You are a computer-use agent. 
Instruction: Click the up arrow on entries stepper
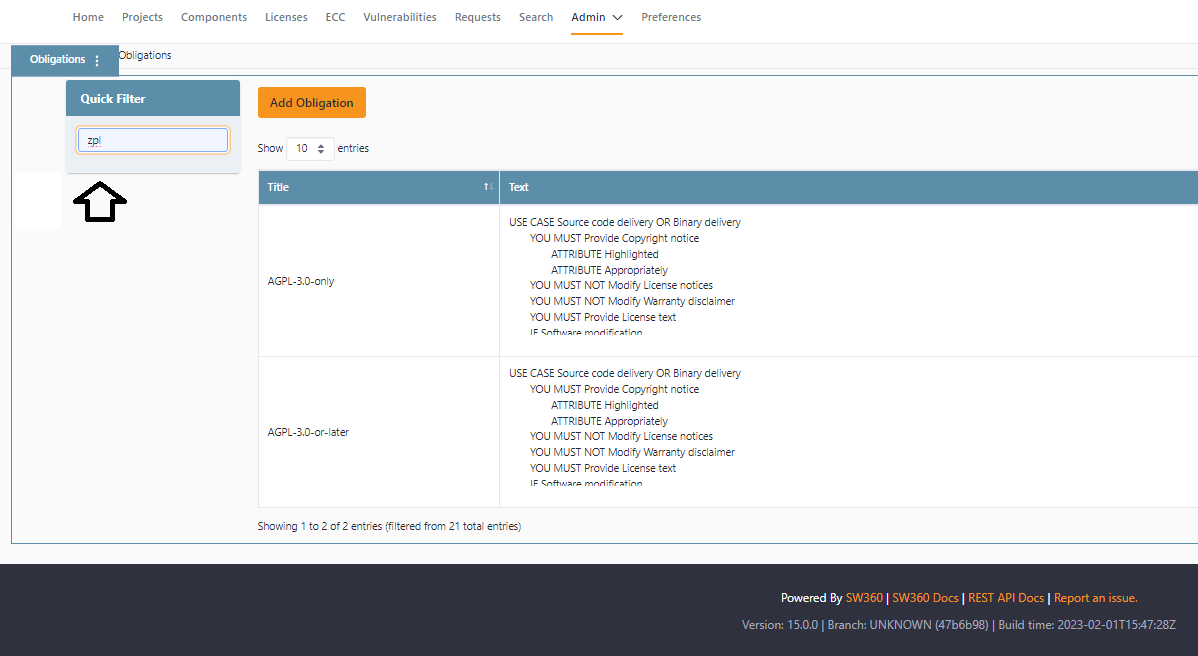[320, 143]
